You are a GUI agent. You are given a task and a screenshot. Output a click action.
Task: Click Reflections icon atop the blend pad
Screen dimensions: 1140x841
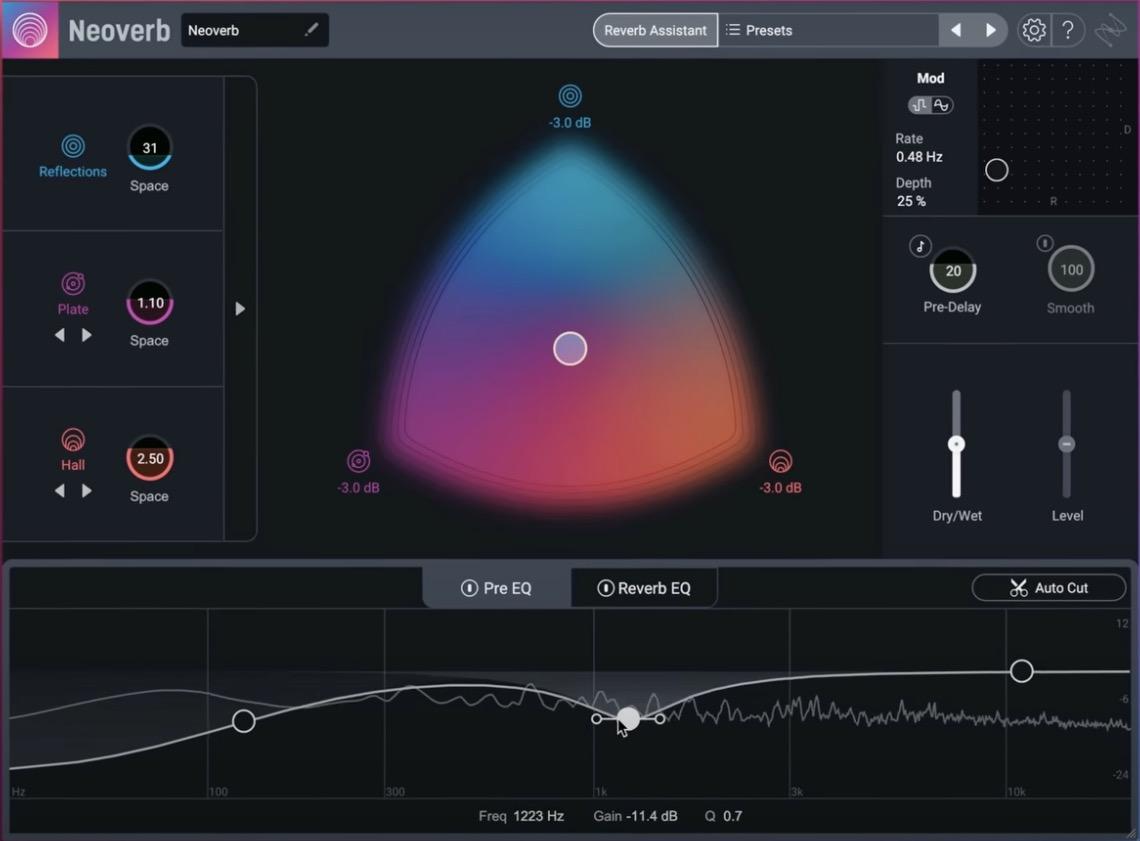(570, 96)
